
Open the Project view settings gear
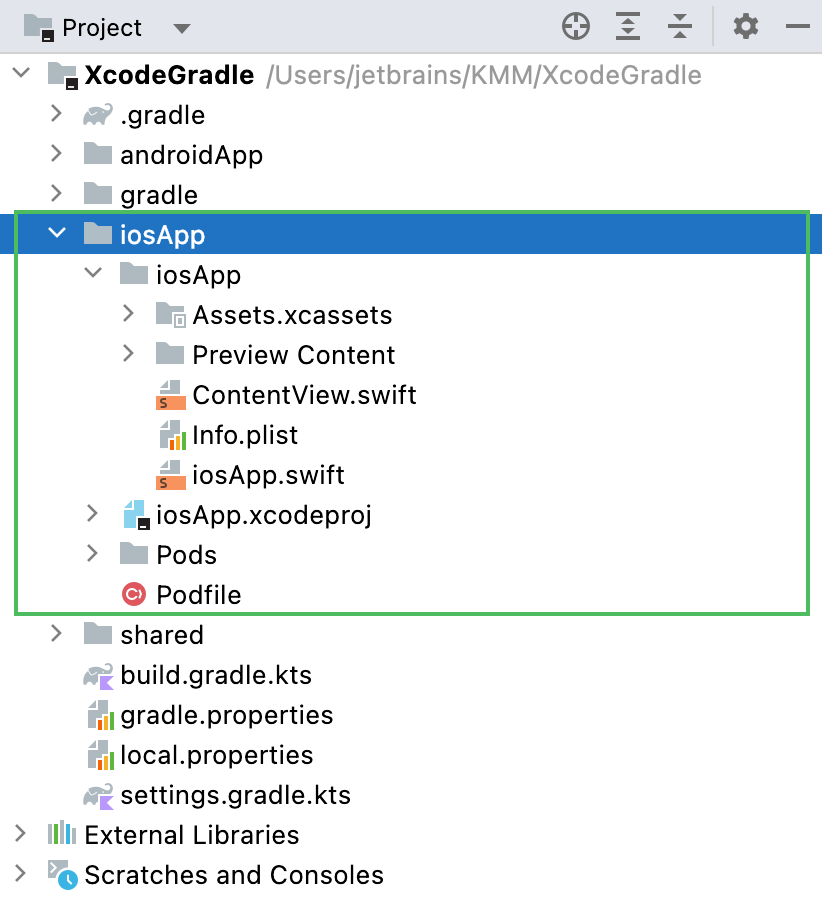coord(746,27)
